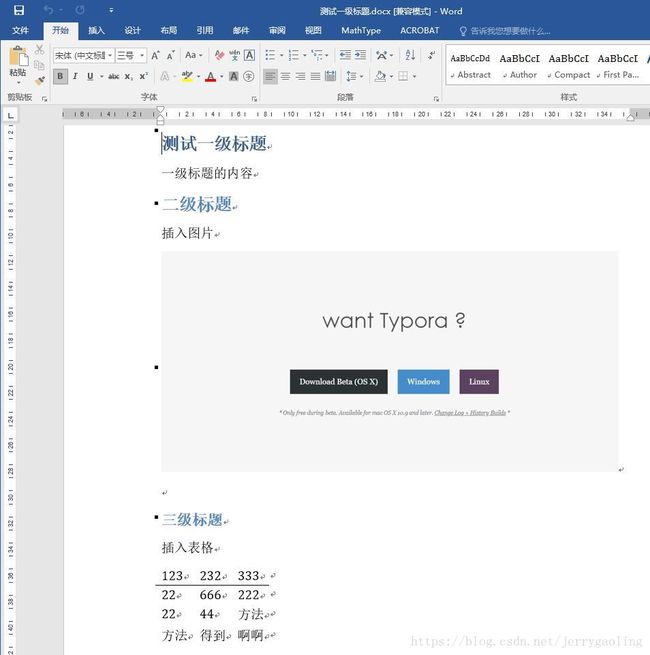Align text right
Image resolution: width=650 pixels, height=655 pixels.
coord(300,76)
